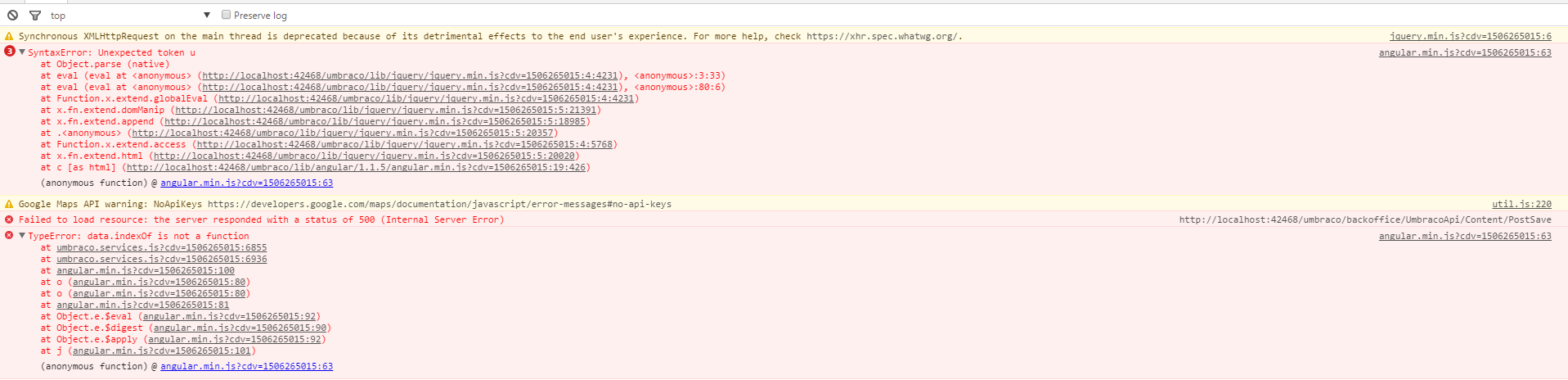
Task: Click error icon beside TypeError message
Action: pyautogui.click(x=9, y=235)
